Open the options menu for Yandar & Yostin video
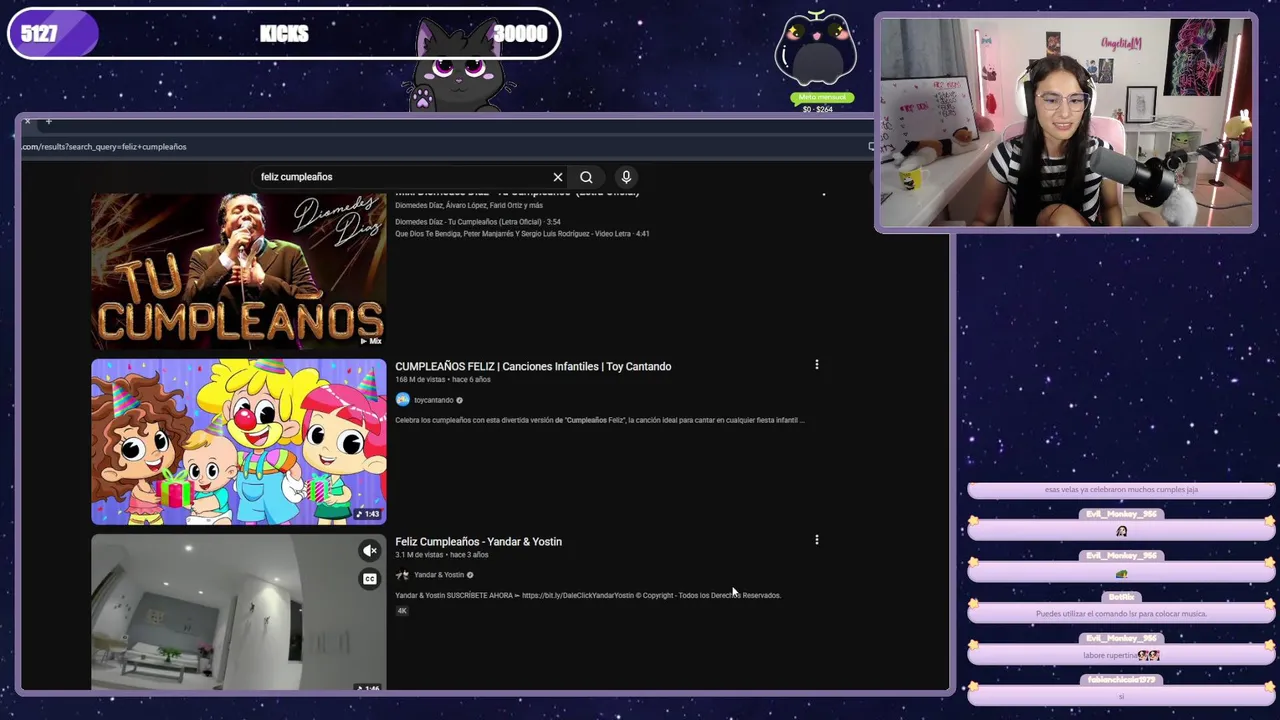Viewport: 1280px width, 720px height. (x=817, y=540)
